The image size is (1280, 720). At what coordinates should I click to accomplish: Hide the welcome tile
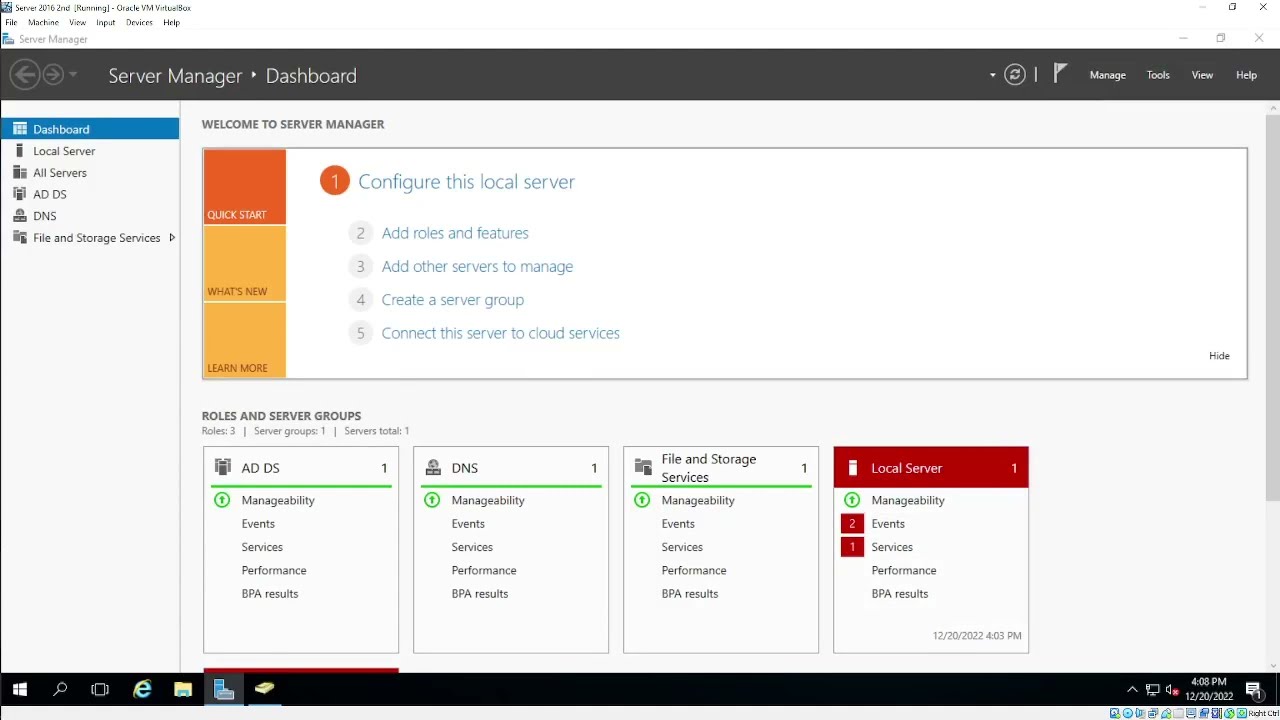pyautogui.click(x=1219, y=356)
